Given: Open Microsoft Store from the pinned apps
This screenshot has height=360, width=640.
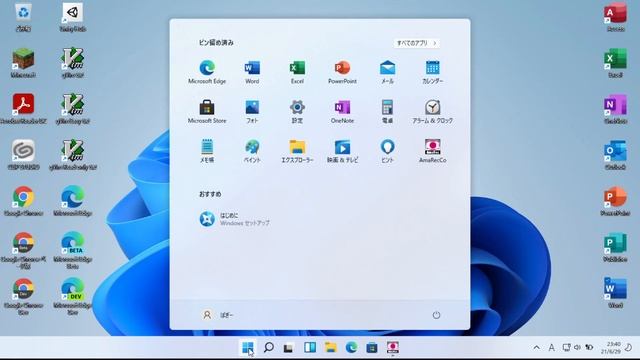Looking at the screenshot, I should (x=207, y=111).
